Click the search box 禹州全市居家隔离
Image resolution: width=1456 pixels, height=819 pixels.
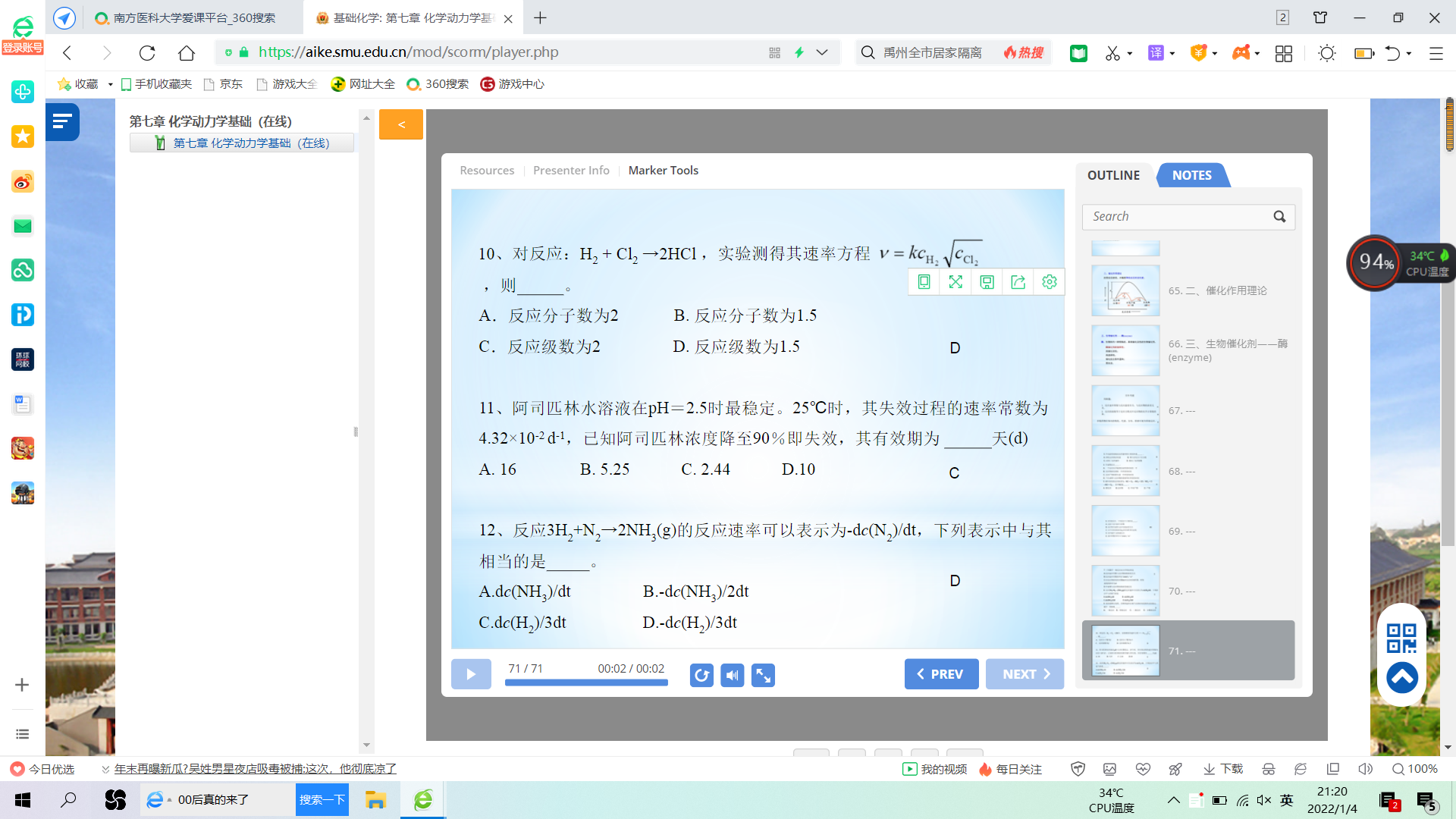pos(933,52)
